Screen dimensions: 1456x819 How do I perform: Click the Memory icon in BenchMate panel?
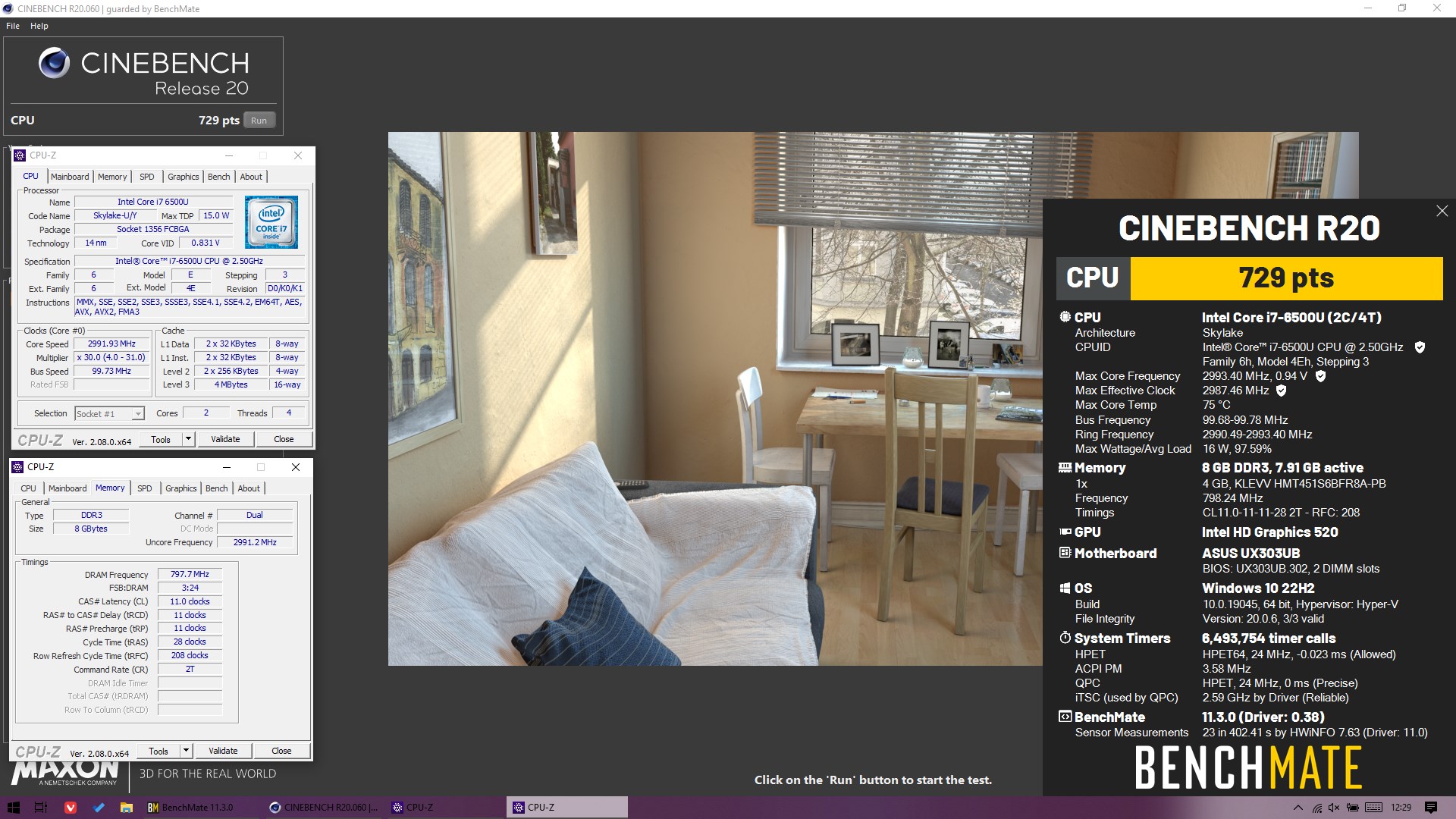click(1065, 468)
